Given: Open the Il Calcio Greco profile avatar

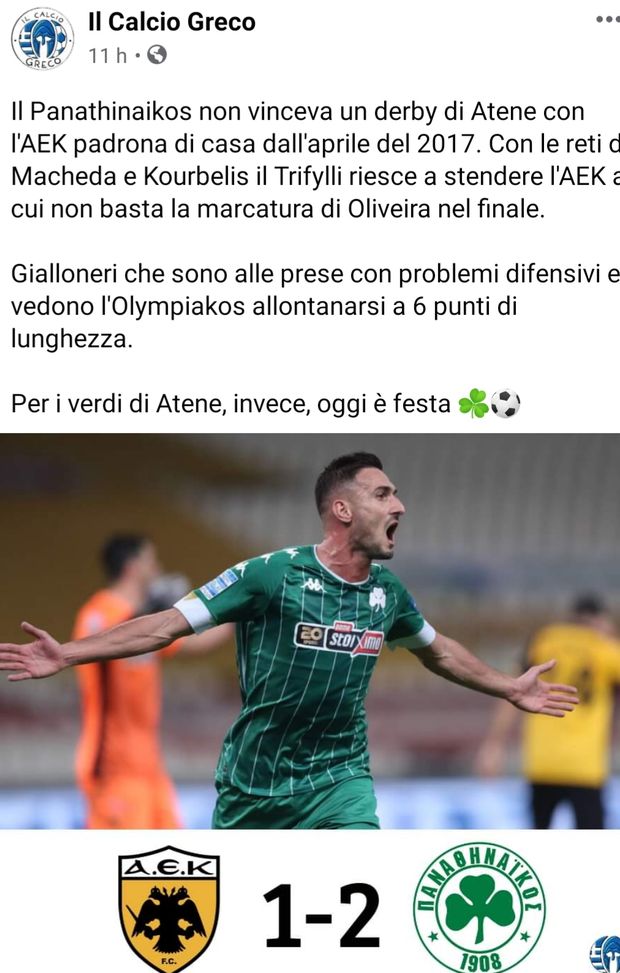Looking at the screenshot, I should point(42,39).
